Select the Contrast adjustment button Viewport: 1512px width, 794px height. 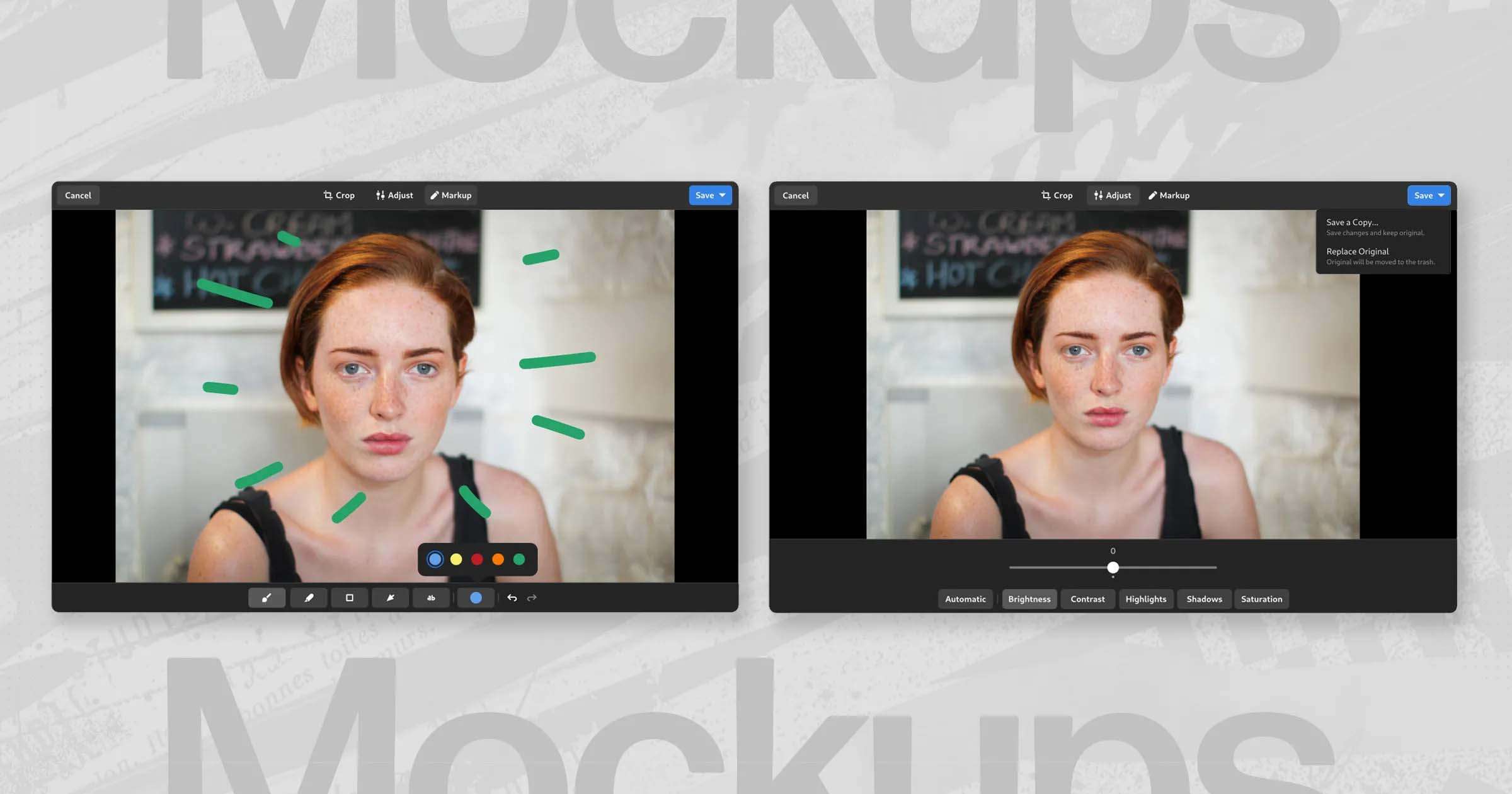click(1087, 599)
